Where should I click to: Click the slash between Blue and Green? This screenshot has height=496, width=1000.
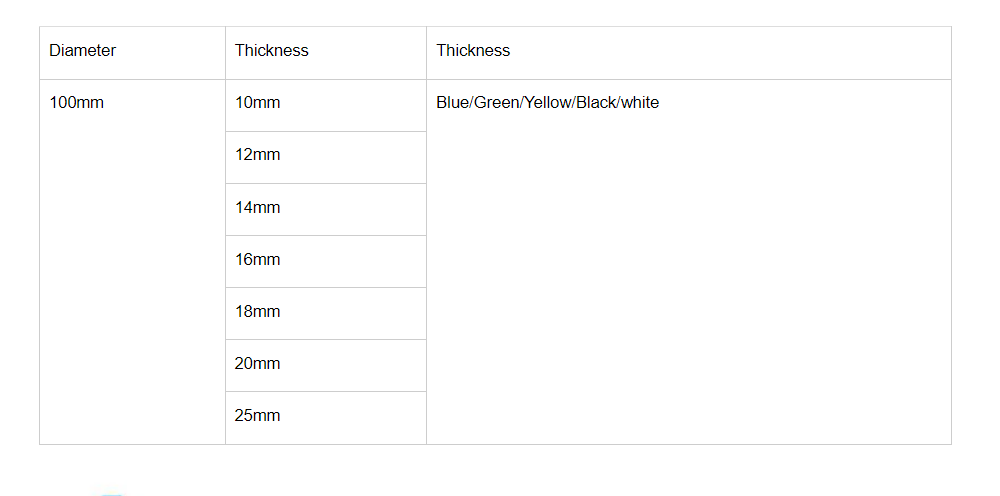click(x=471, y=103)
